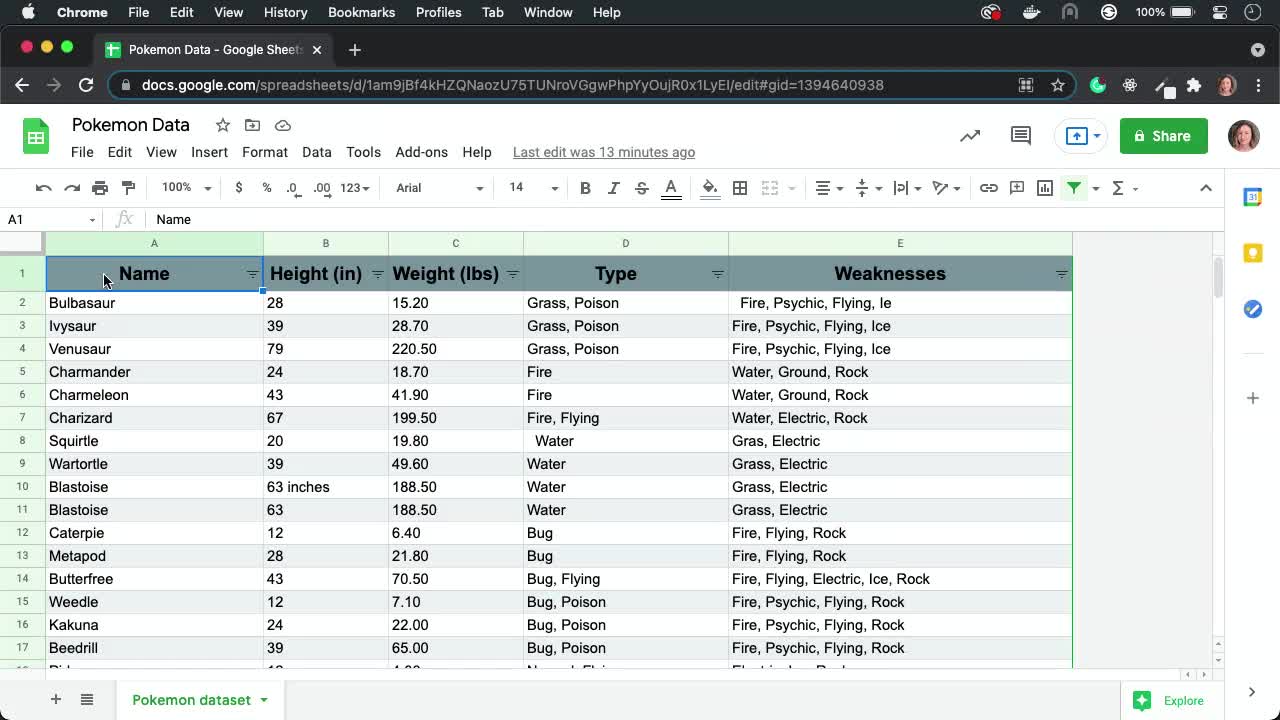Open the Tools menu
Image resolution: width=1280 pixels, height=720 pixels.
(363, 152)
